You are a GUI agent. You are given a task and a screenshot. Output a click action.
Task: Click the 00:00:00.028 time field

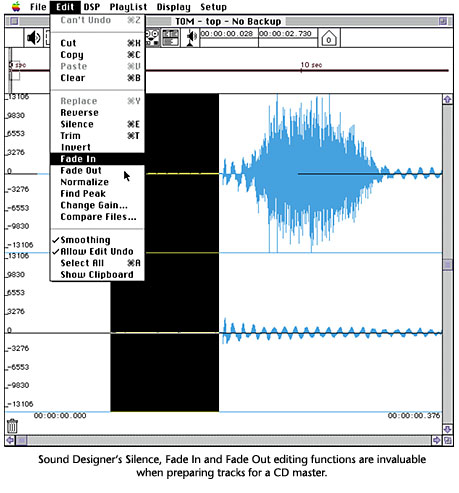[x=228, y=34]
